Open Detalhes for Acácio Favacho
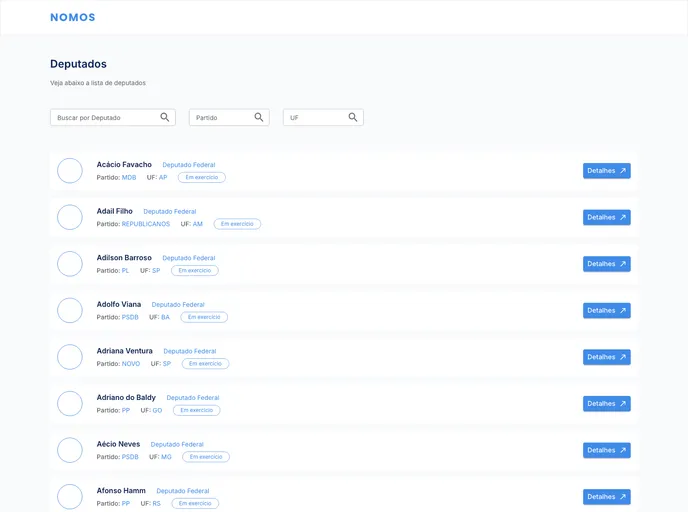Image resolution: width=688 pixels, height=512 pixels. (606, 171)
